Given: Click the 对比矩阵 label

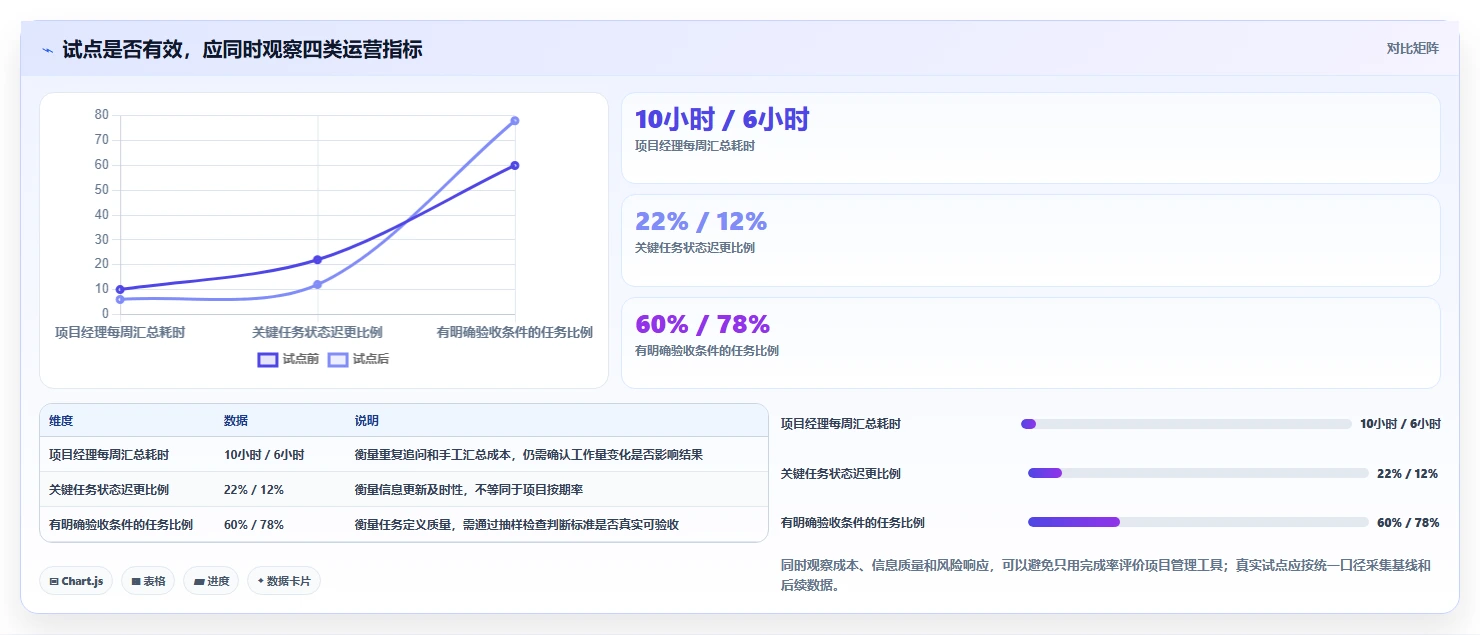Looking at the screenshot, I should point(1413,49).
